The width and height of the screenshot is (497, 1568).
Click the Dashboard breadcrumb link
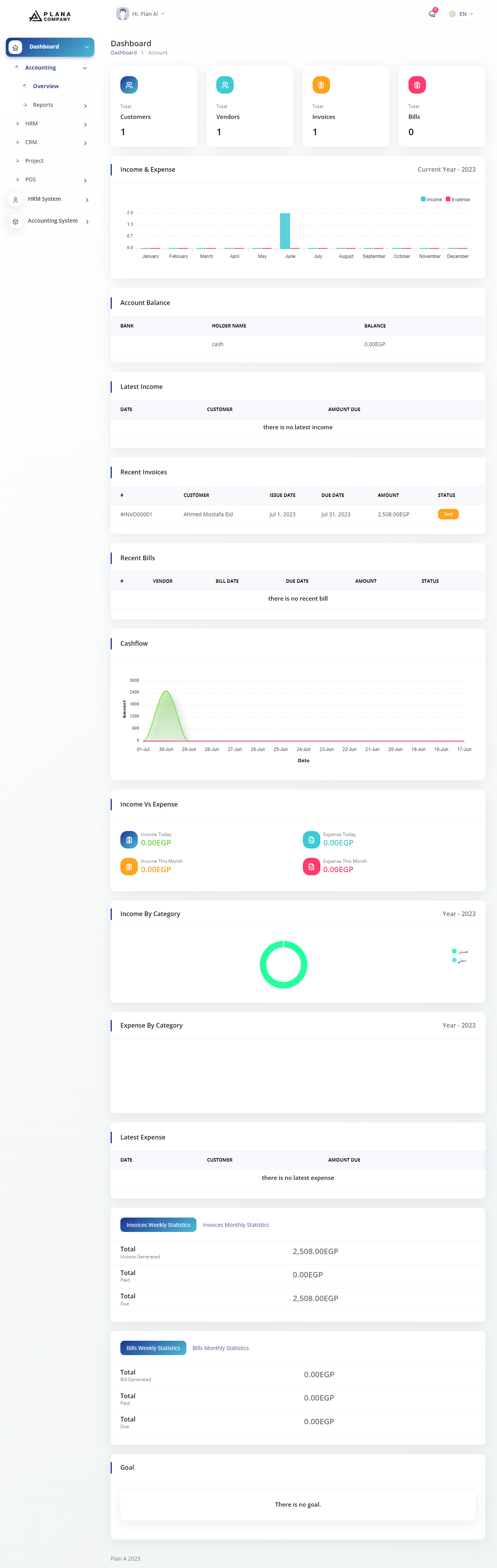click(x=123, y=53)
